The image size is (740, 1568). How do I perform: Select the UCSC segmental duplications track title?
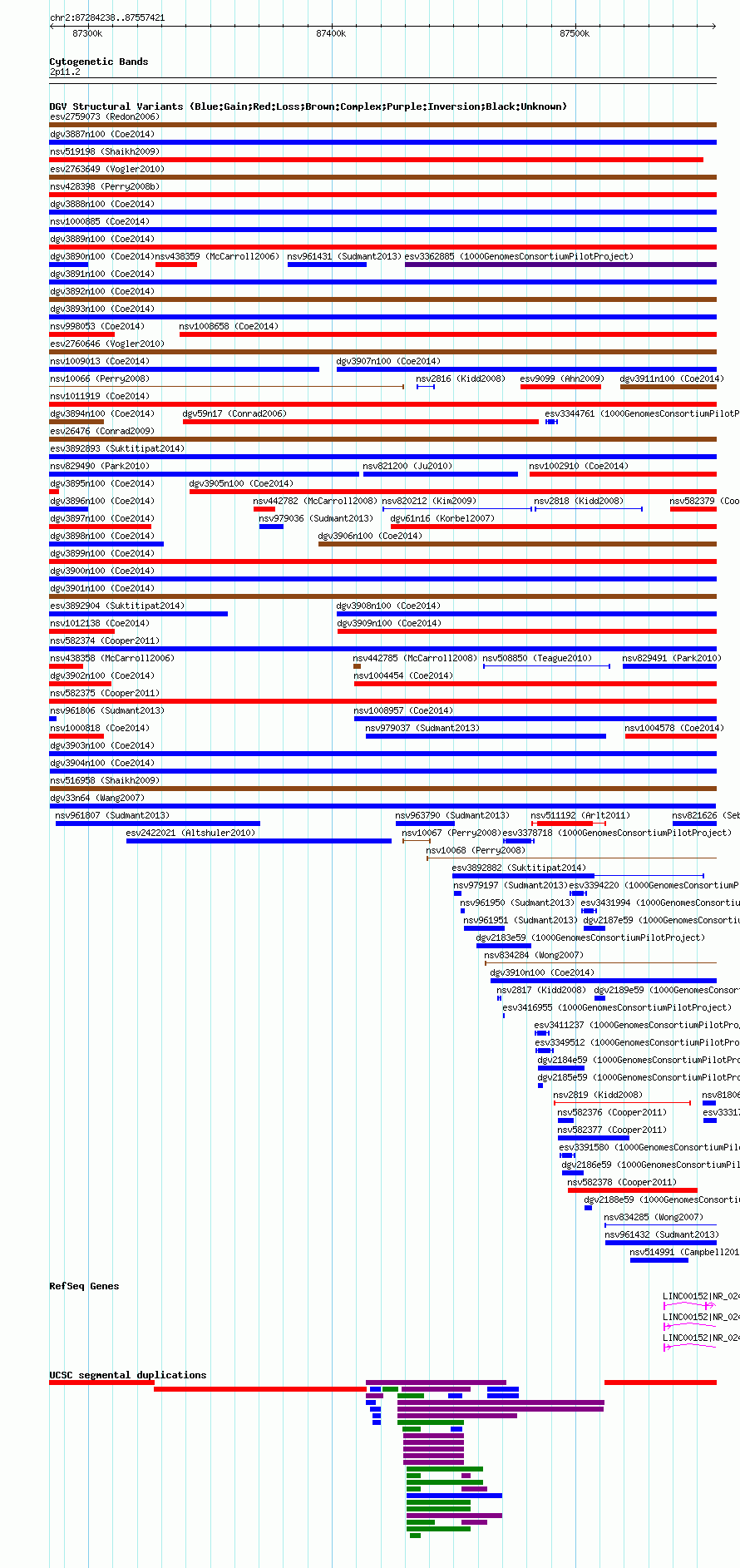coord(127,1375)
